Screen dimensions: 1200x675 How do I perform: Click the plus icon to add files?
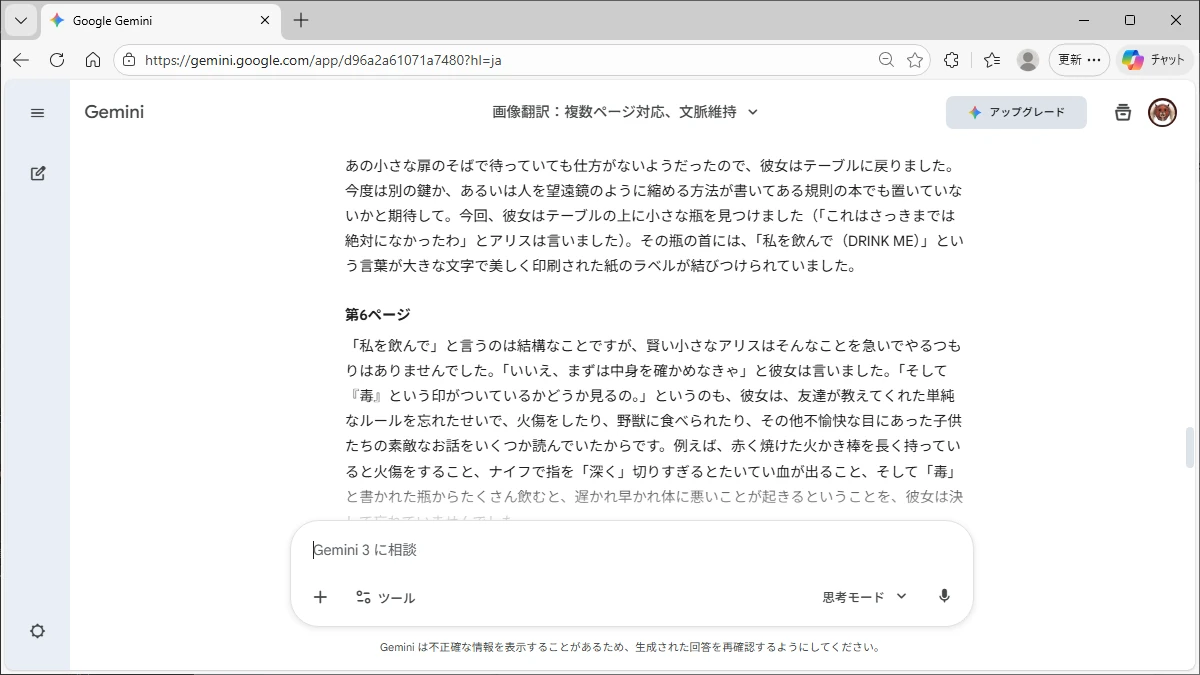(x=320, y=597)
